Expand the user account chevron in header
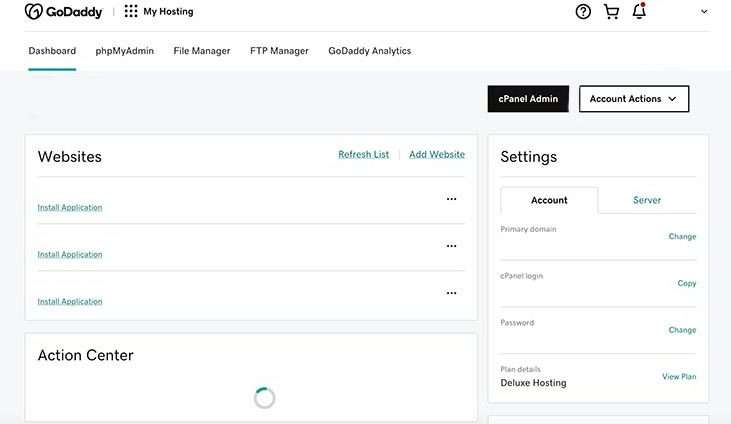 coord(704,12)
